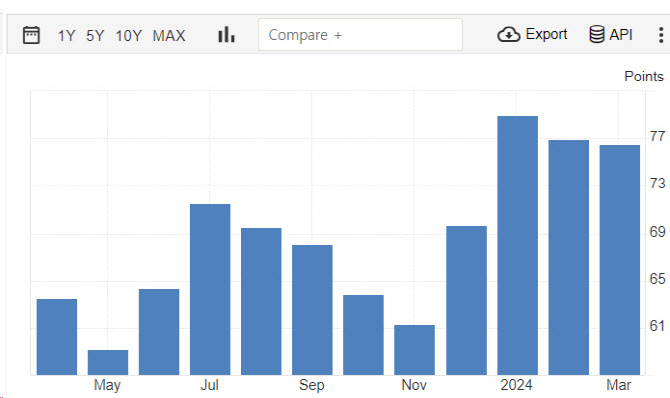Click the plus sign in Compare box
Viewport: 670px width, 398px height.
338,35
